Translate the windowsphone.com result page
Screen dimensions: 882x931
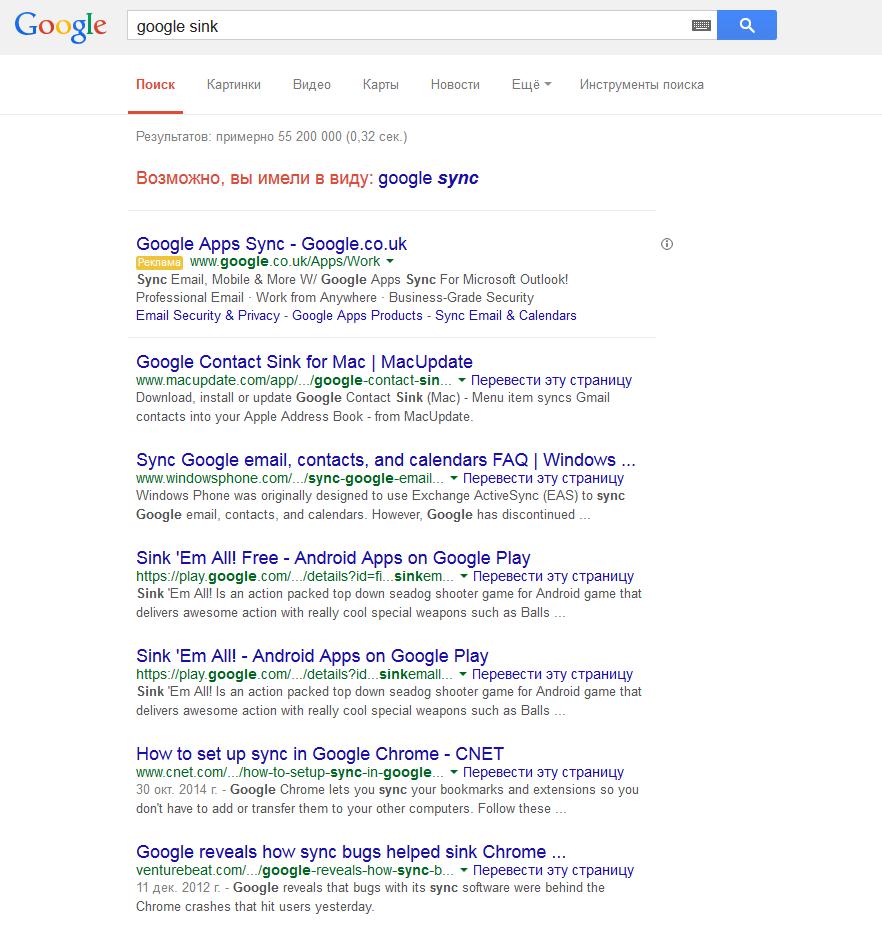point(543,478)
